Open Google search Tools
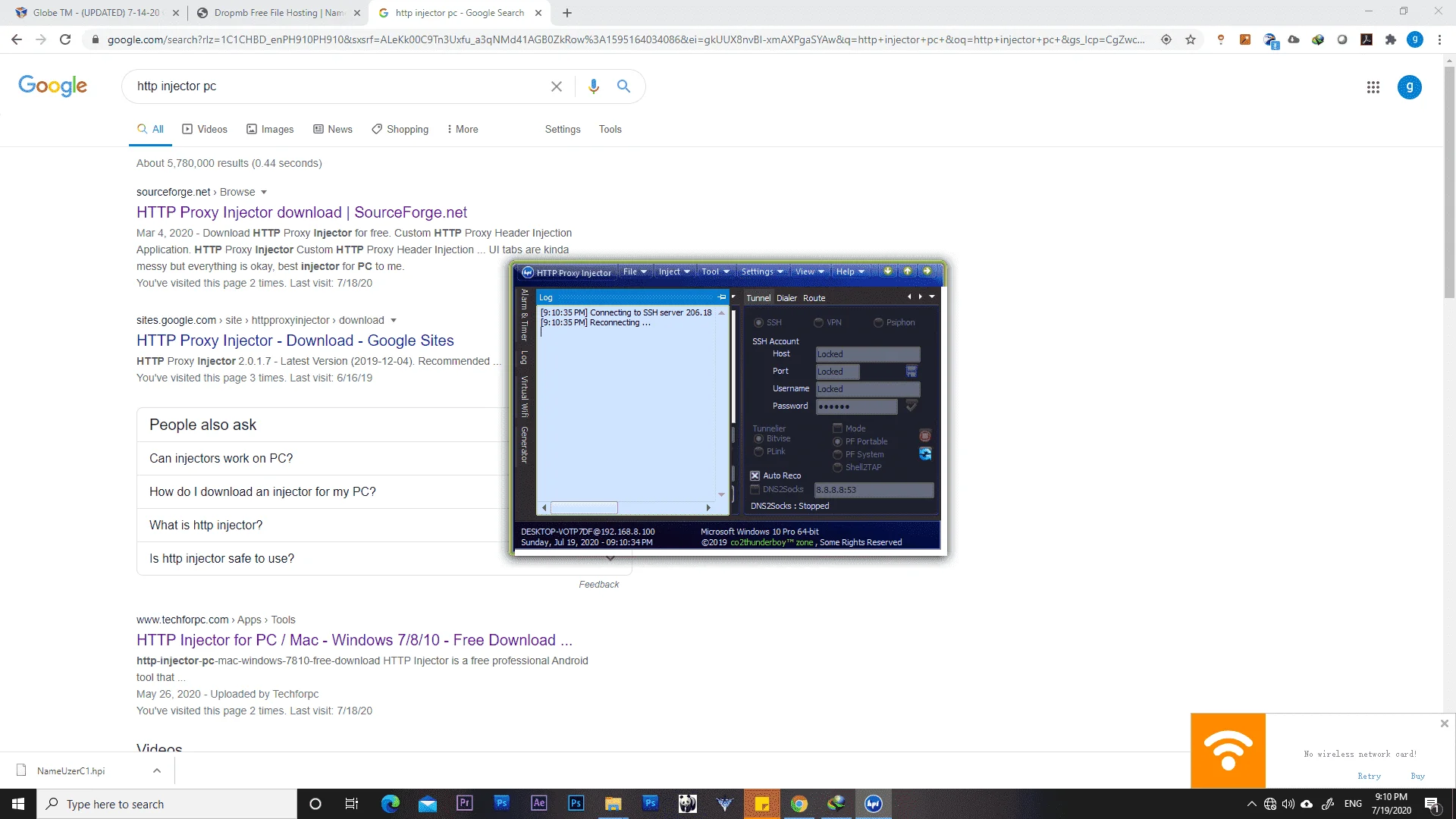Viewport: 1456px width, 819px height. 610,130
